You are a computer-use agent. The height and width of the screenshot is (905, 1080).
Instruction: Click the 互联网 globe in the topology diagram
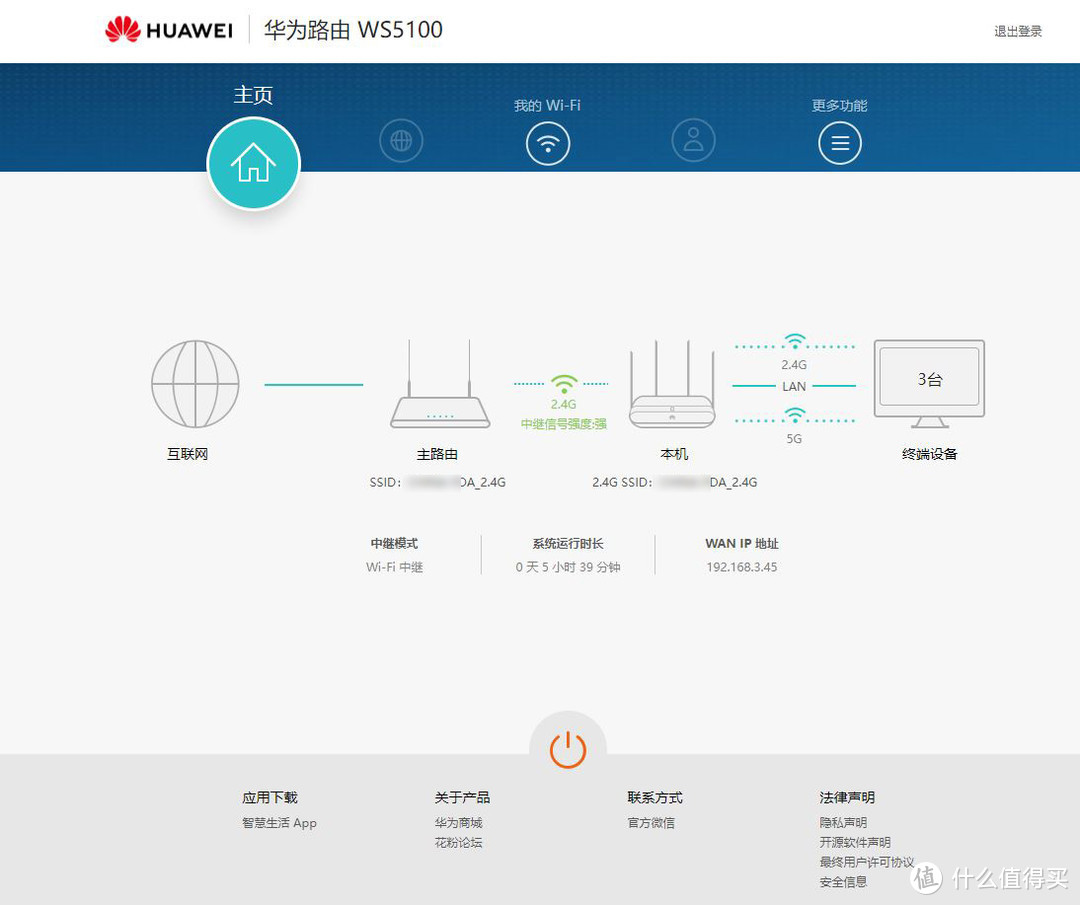pos(194,383)
